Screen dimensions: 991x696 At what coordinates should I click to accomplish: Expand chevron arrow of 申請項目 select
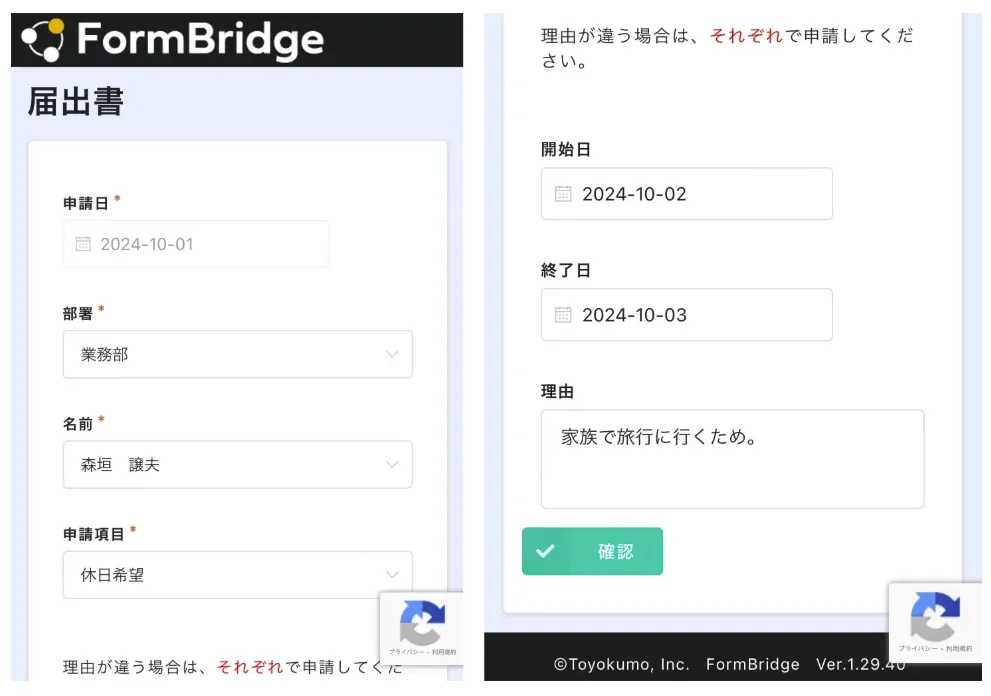[x=392, y=575]
